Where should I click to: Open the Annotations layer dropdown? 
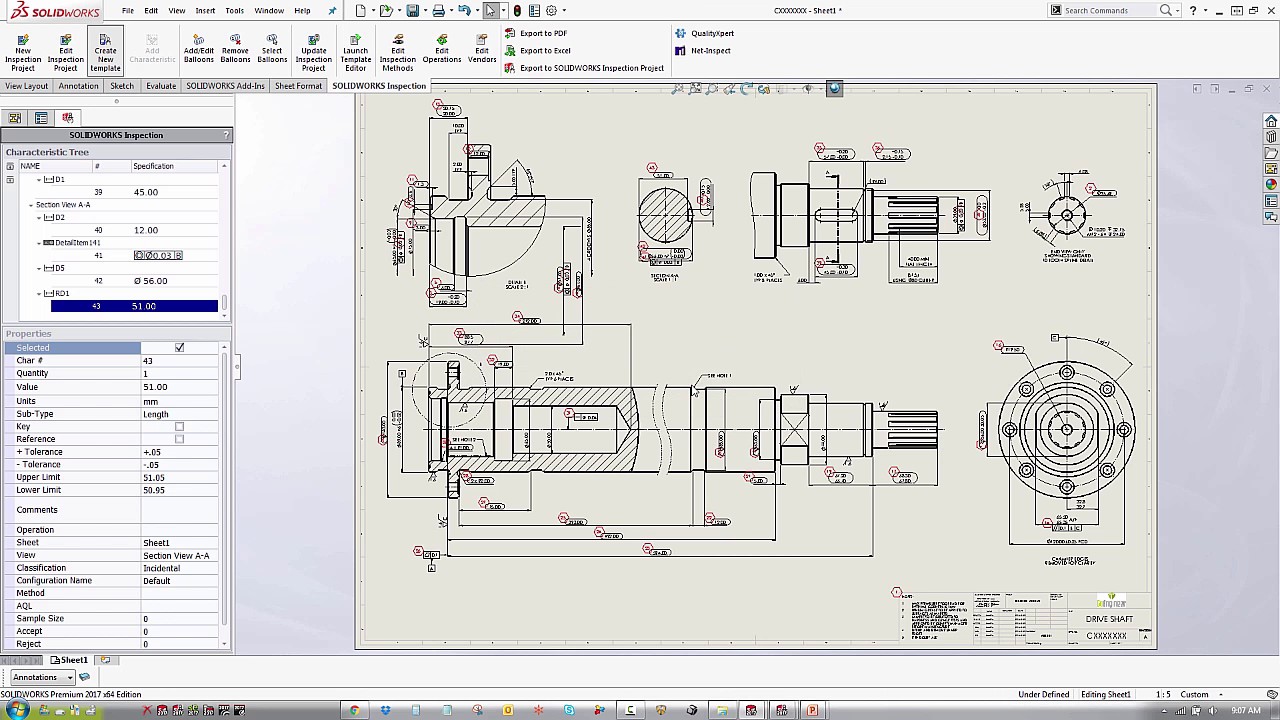[70, 677]
